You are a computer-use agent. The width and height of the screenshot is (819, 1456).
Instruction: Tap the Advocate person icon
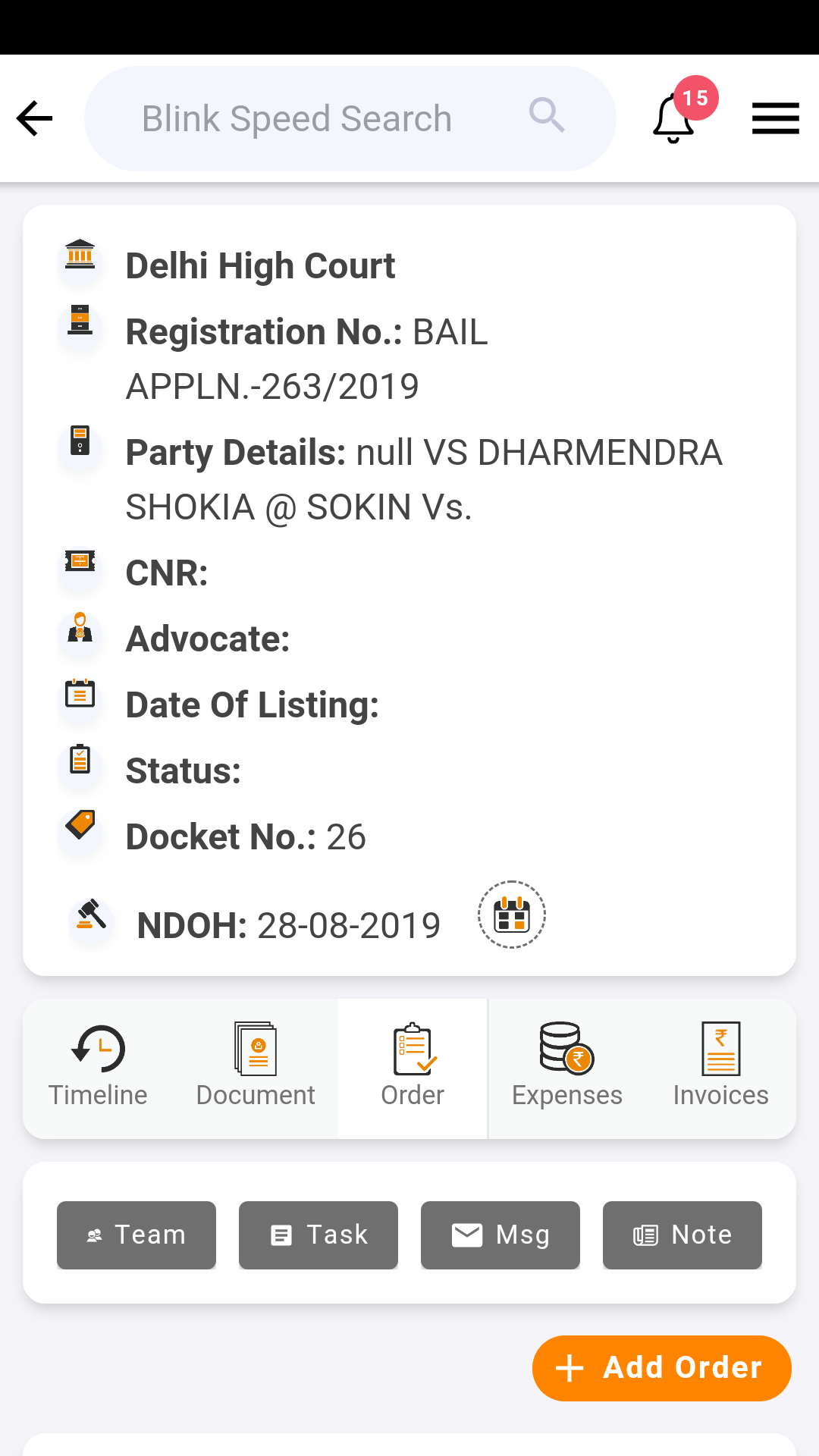pyautogui.click(x=80, y=628)
